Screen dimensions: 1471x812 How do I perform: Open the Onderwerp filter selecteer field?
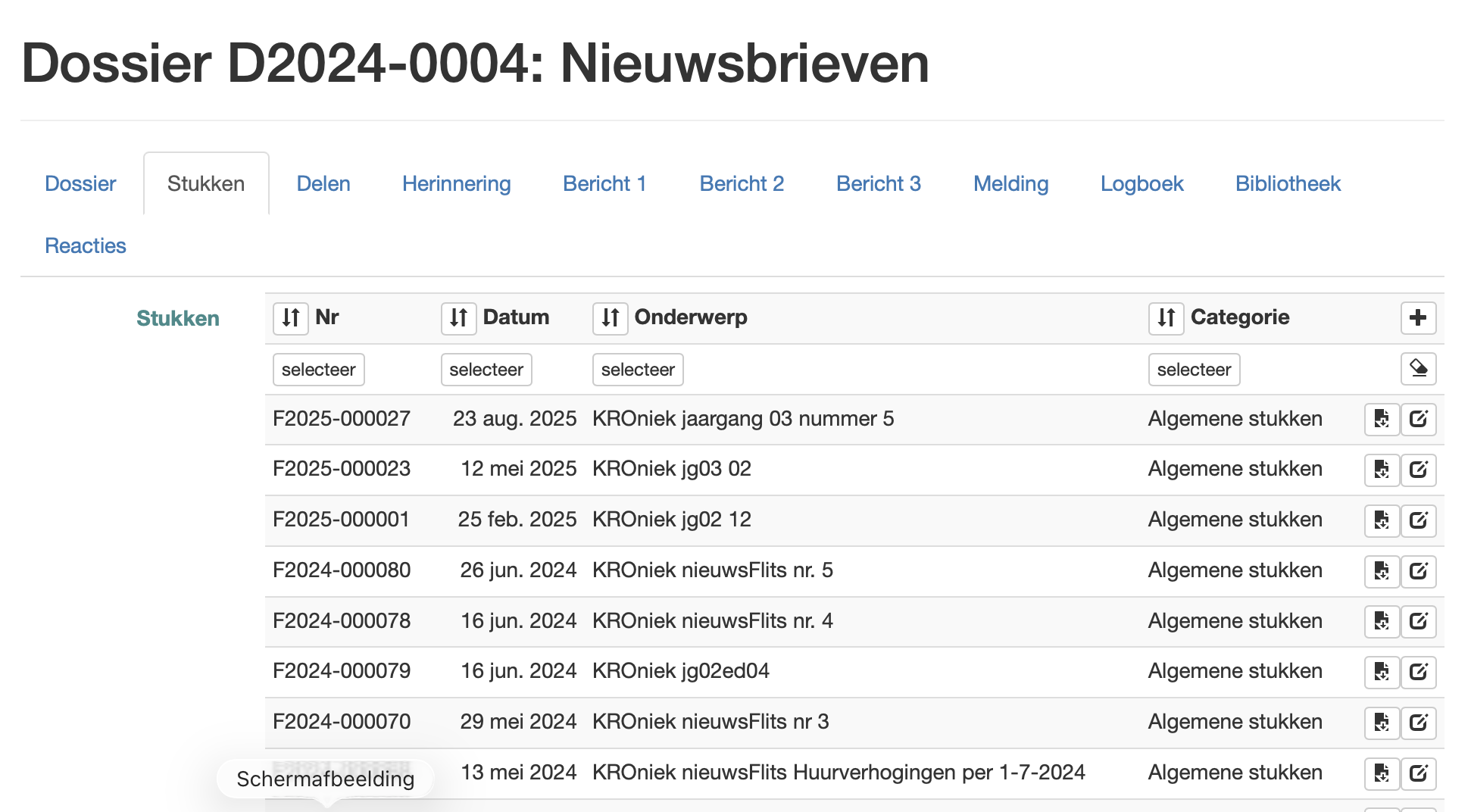pos(638,370)
